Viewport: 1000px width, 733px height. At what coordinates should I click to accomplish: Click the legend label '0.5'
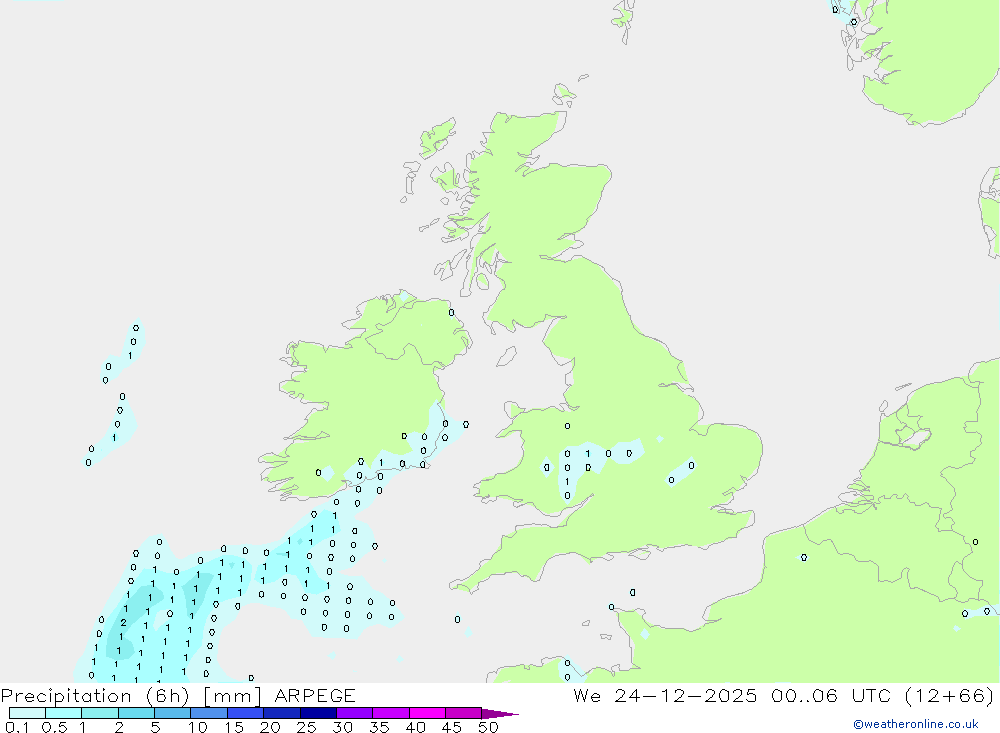coord(54,727)
